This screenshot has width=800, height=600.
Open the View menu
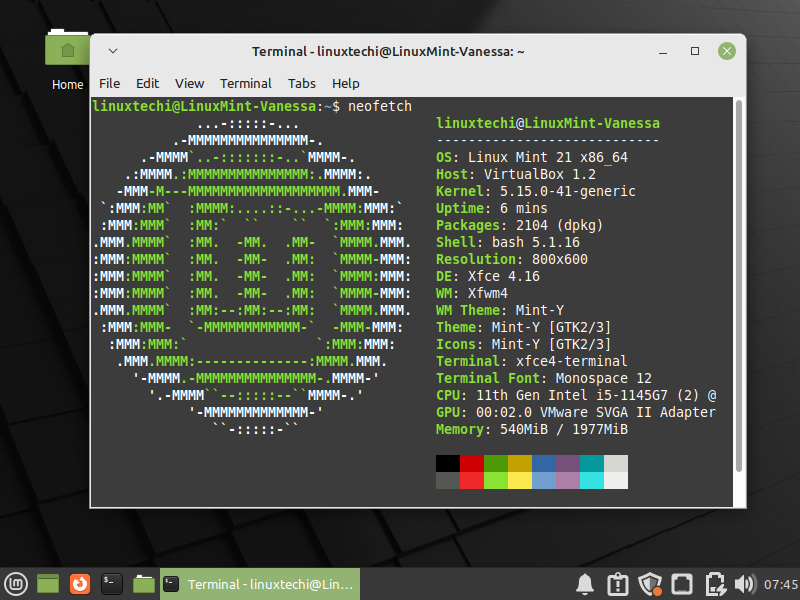(x=189, y=83)
